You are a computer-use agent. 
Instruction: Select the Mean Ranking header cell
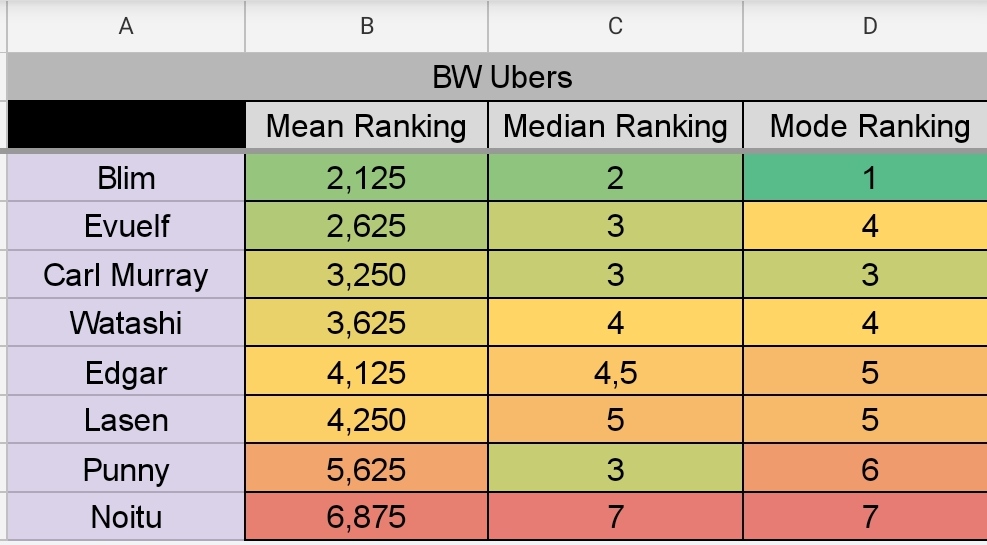(x=366, y=126)
